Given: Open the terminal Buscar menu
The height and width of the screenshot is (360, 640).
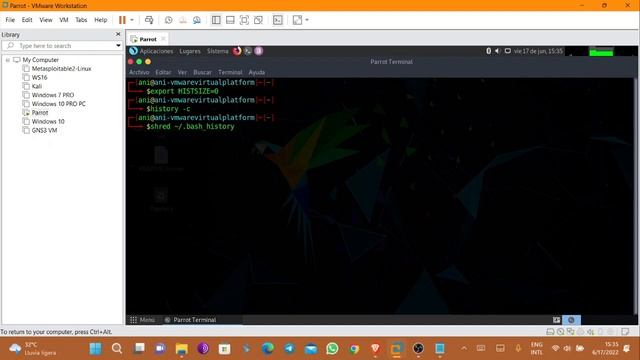Looking at the screenshot, I should pos(202,72).
